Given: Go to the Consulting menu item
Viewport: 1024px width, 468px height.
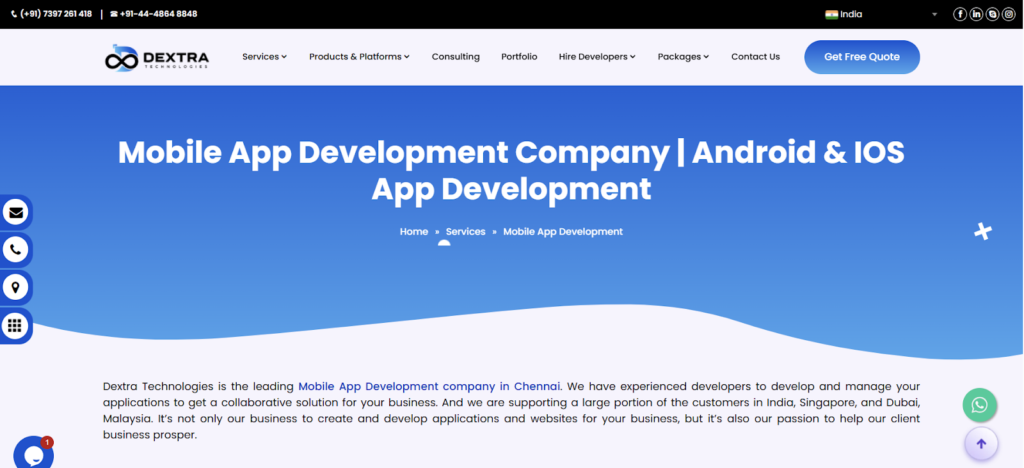Looking at the screenshot, I should (x=455, y=57).
